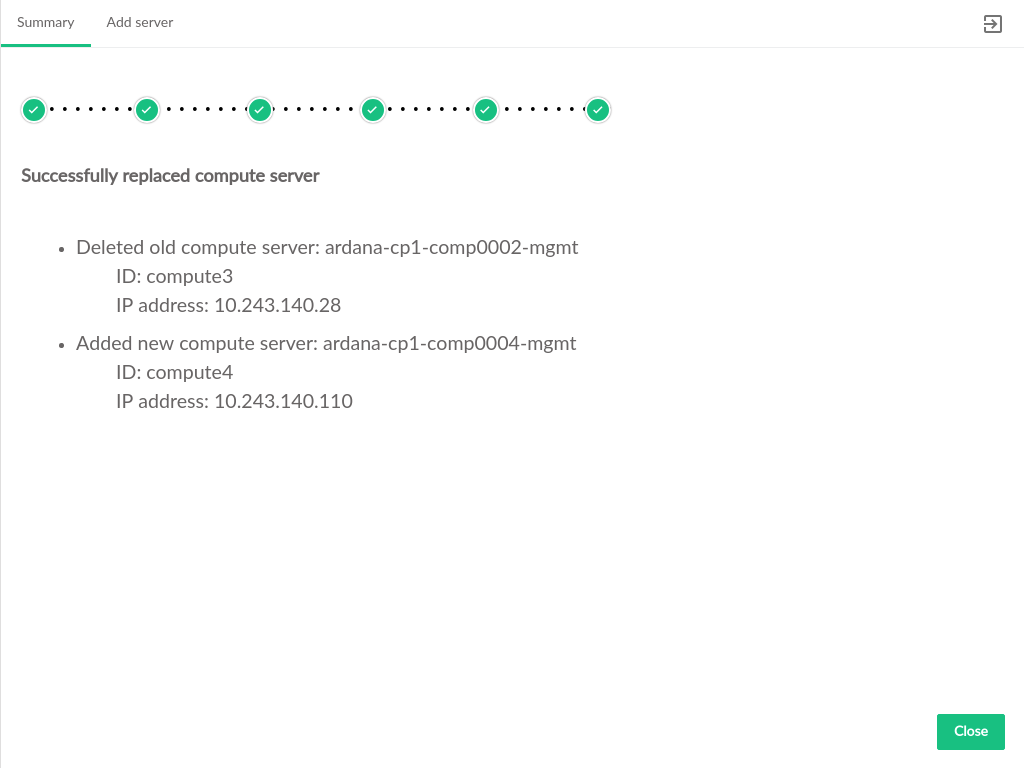Screen dimensions: 1024x768
Task: Open the Add server tab
Action: click(x=140, y=23)
